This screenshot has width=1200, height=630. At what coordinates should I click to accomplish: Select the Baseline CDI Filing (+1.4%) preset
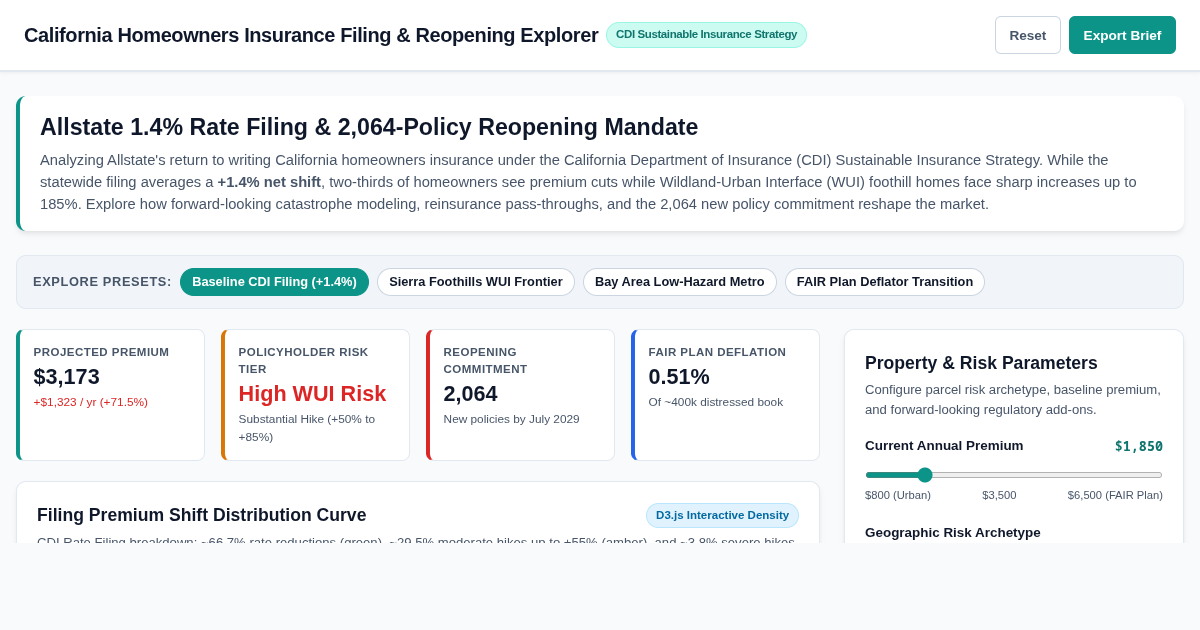(x=274, y=282)
